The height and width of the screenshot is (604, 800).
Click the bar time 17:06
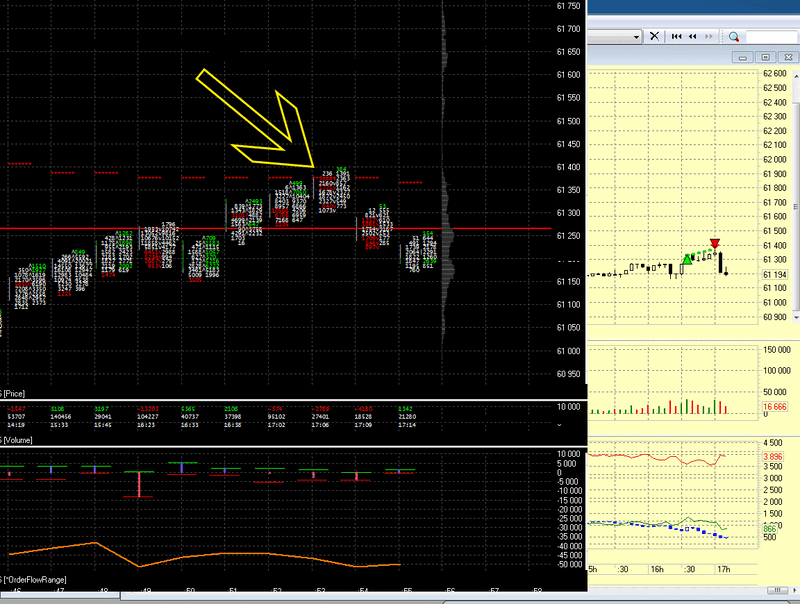(x=320, y=424)
